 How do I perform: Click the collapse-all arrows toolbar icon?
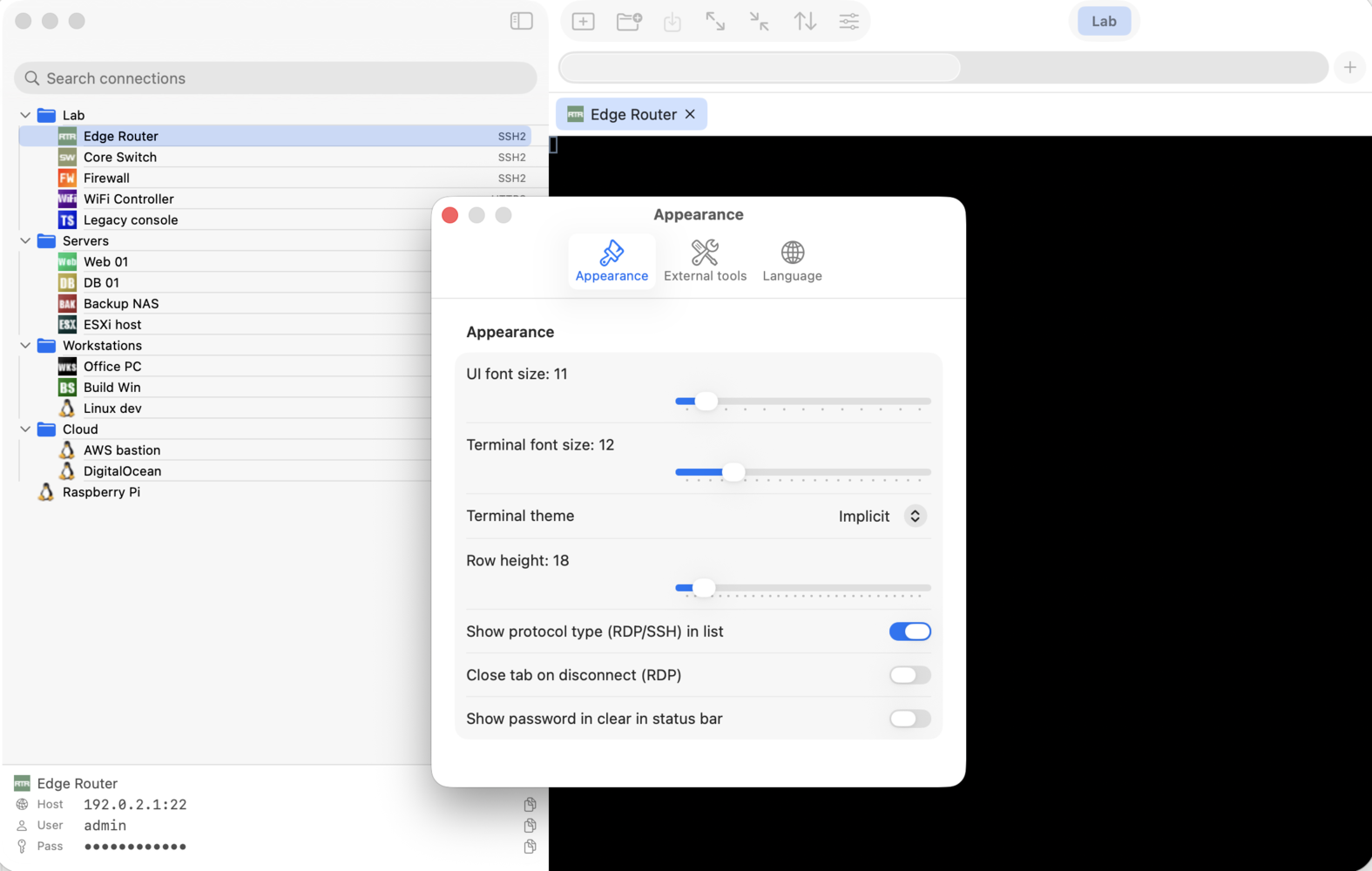click(x=760, y=22)
